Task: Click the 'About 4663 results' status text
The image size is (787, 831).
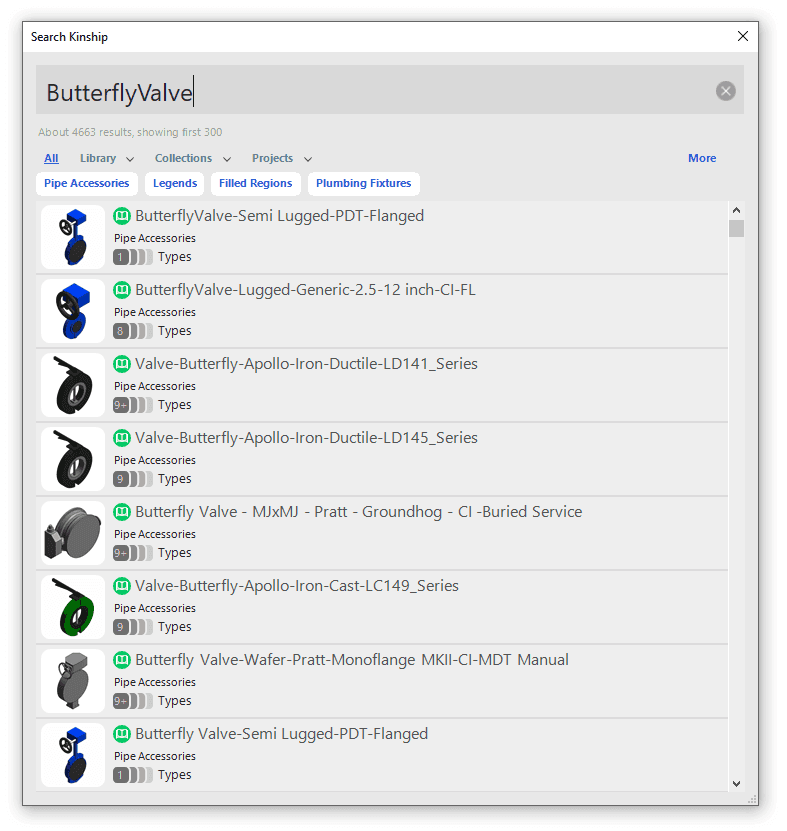Action: click(130, 132)
